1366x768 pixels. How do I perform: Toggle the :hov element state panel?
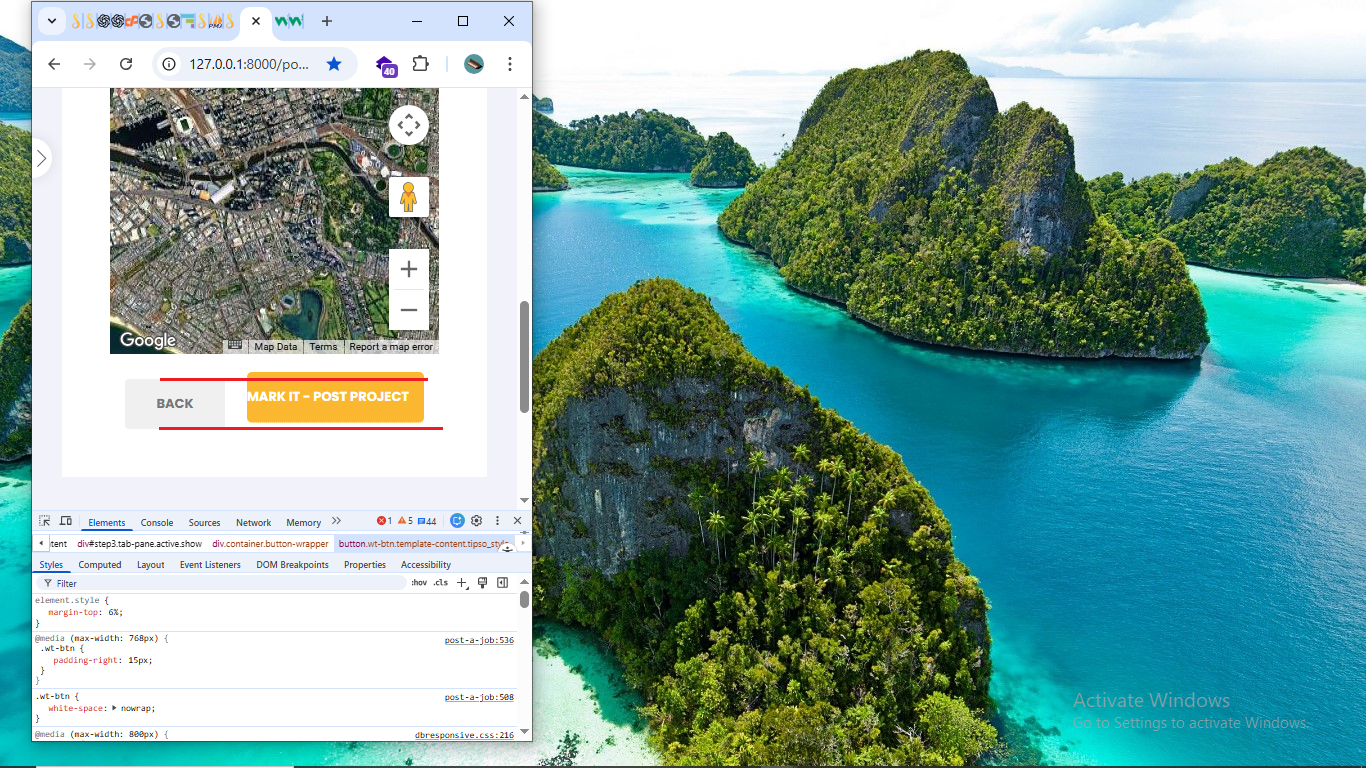(x=418, y=583)
